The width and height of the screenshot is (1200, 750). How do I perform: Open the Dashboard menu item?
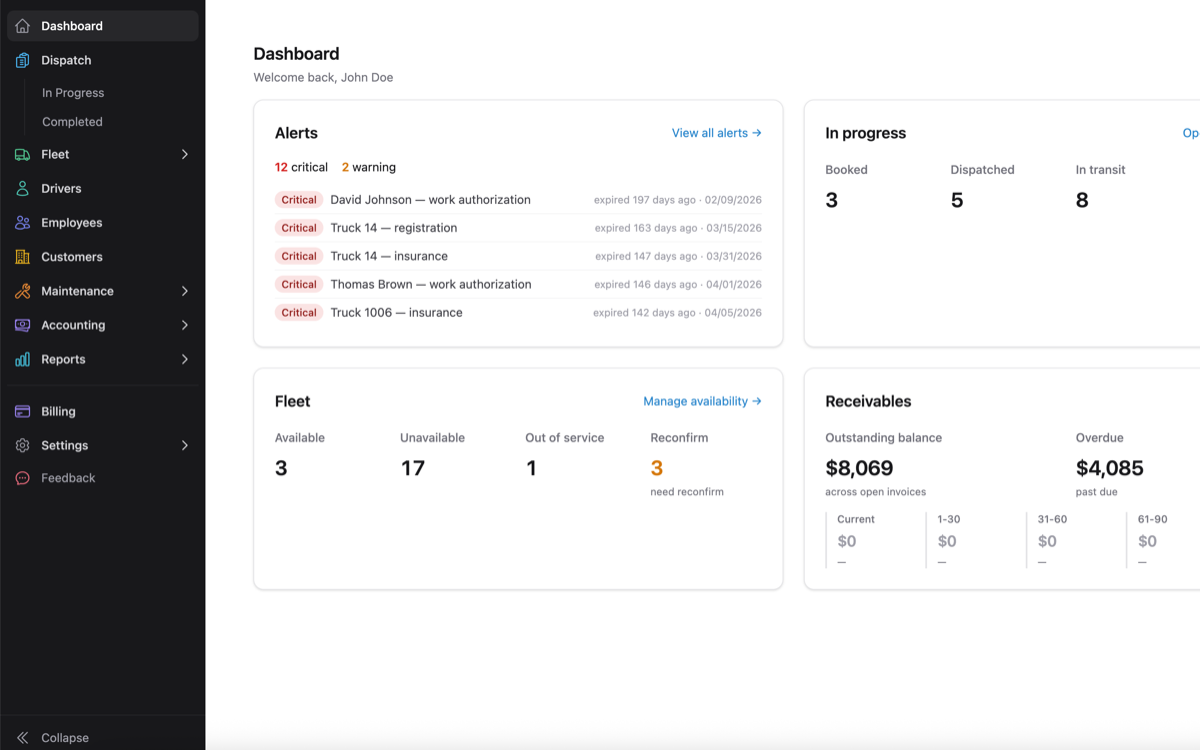click(102, 26)
